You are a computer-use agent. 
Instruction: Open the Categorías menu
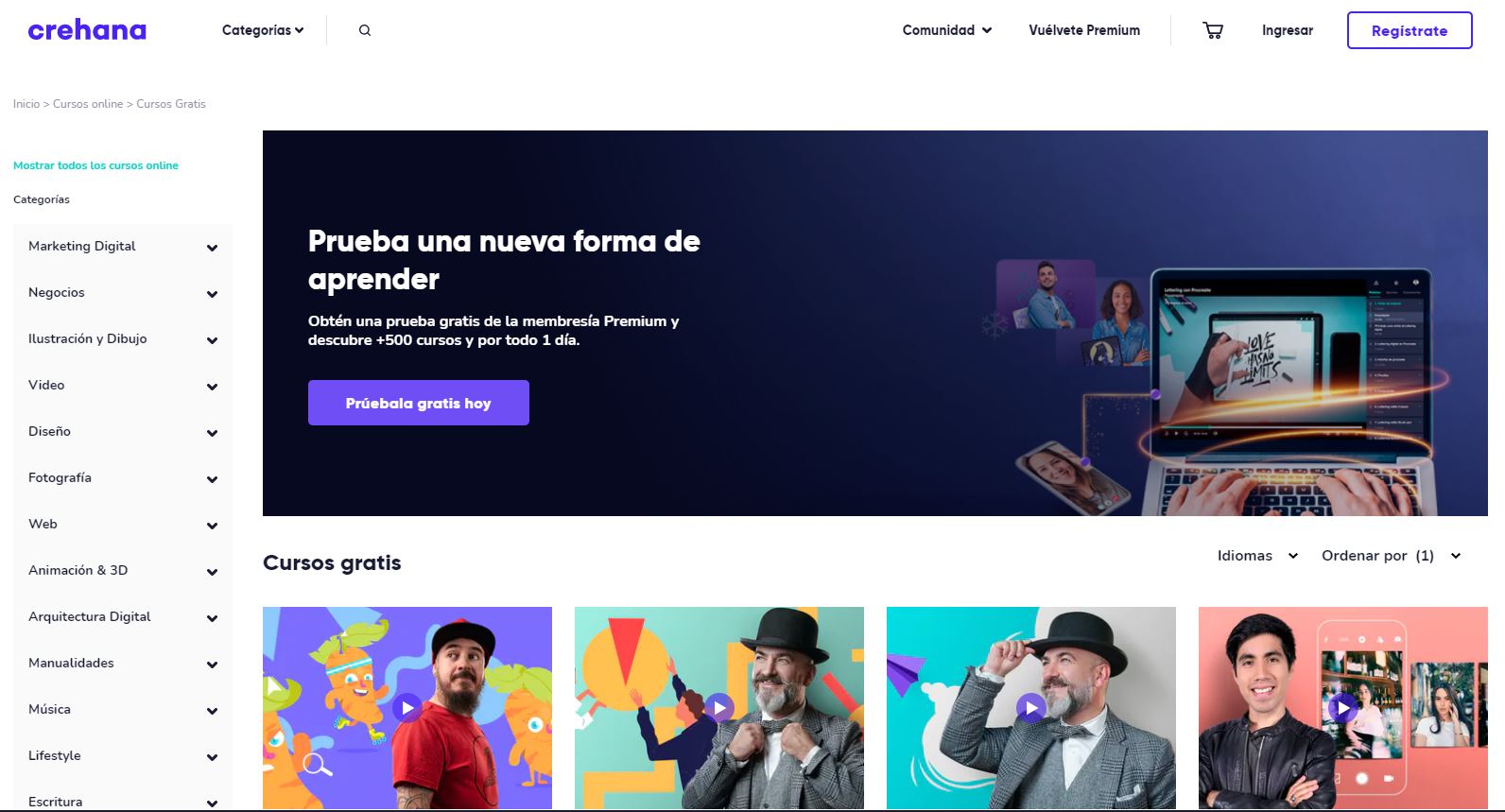tap(263, 30)
